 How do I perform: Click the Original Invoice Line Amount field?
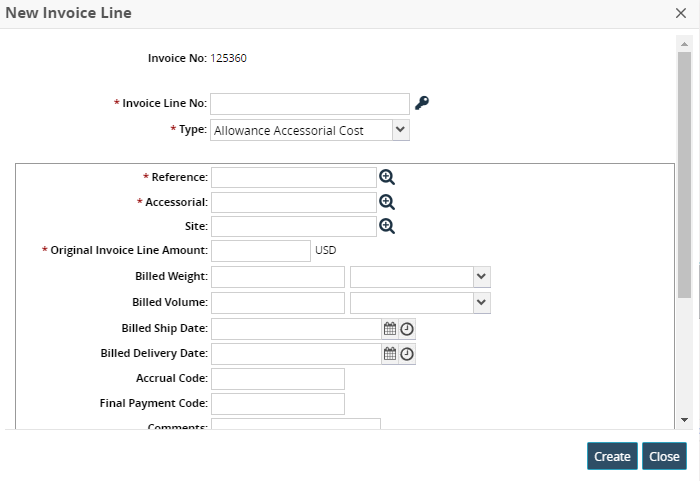(x=261, y=251)
